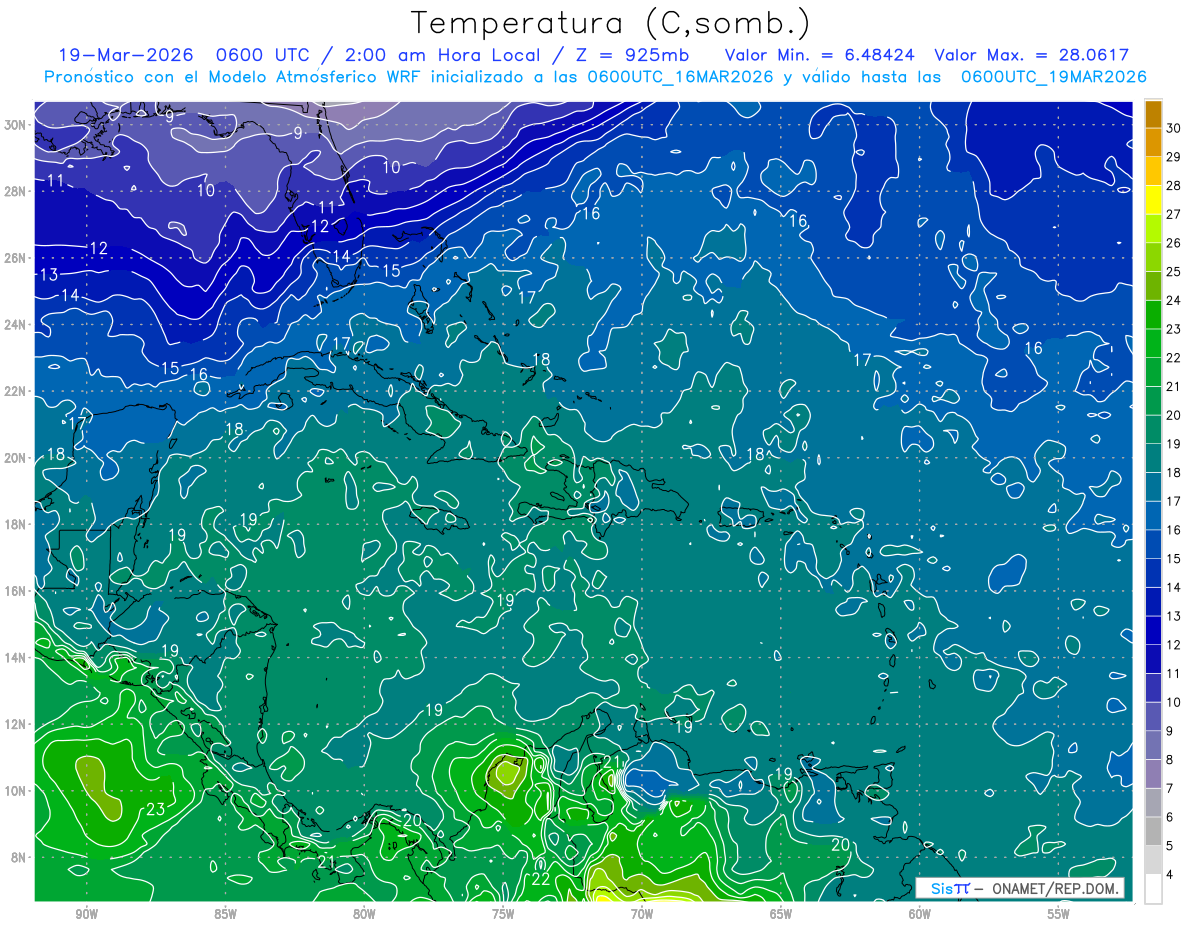
Task: Click the '30N' latitude axis label
Action: 15,125
